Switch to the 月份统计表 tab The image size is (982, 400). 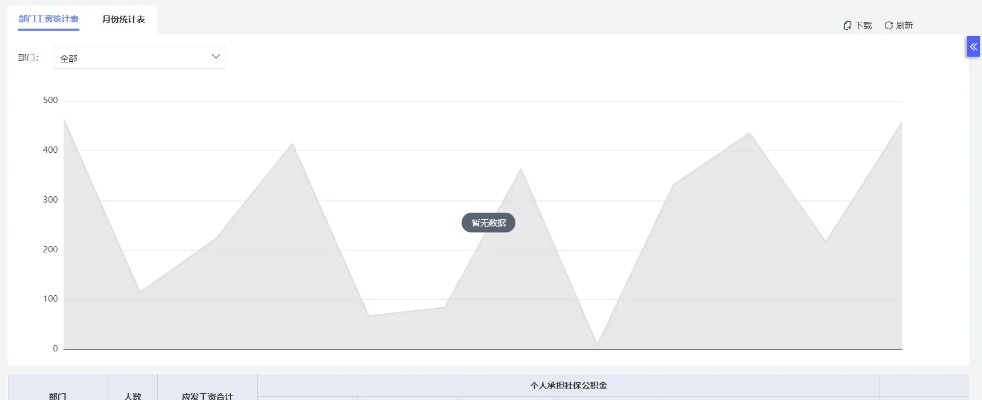pyautogui.click(x=123, y=19)
